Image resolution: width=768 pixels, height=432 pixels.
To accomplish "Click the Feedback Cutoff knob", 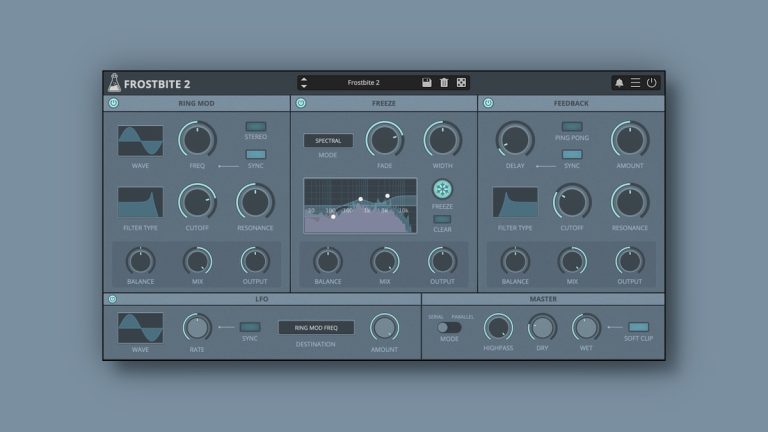I will (x=572, y=202).
